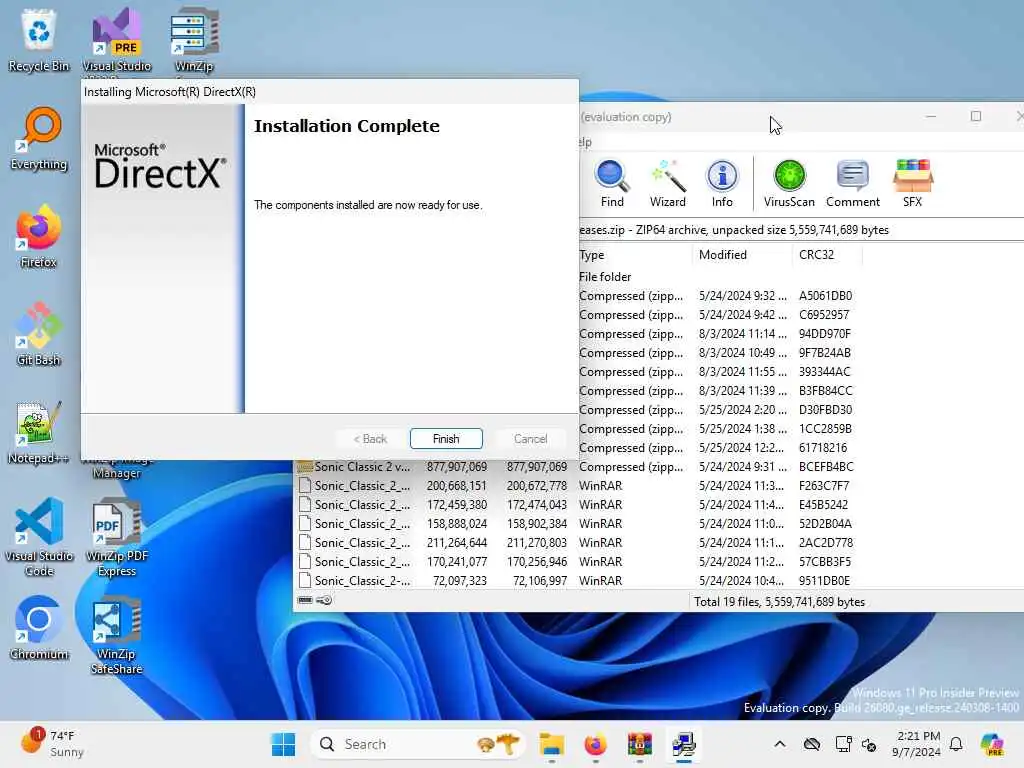Open the Windows Start menu
Image resolution: width=1024 pixels, height=768 pixels.
pyautogui.click(x=283, y=744)
